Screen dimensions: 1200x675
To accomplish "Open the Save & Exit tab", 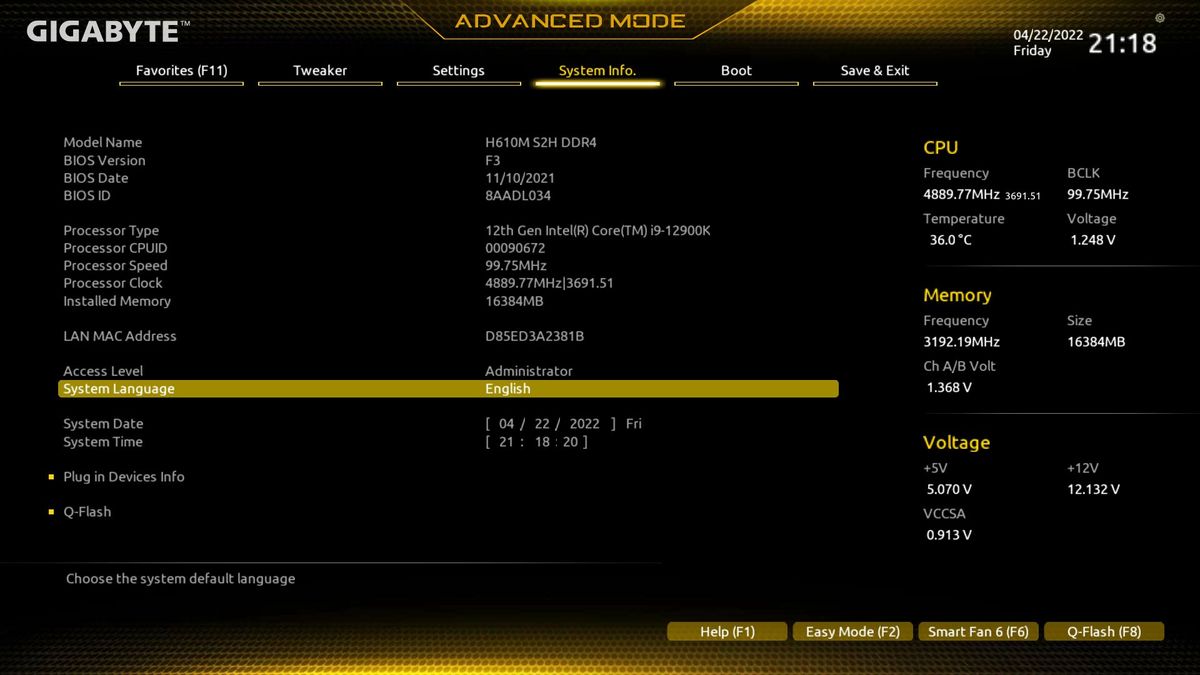I will tap(875, 71).
